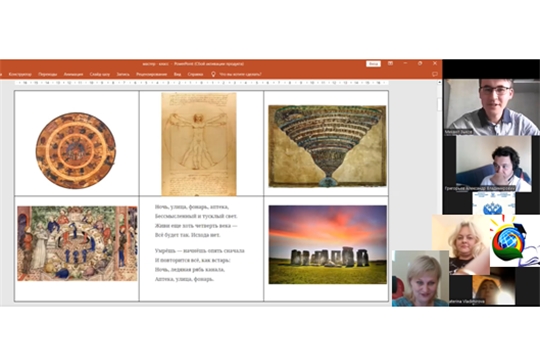Switch to the Анимация tab
This screenshot has width=540, height=360.
(73, 74)
